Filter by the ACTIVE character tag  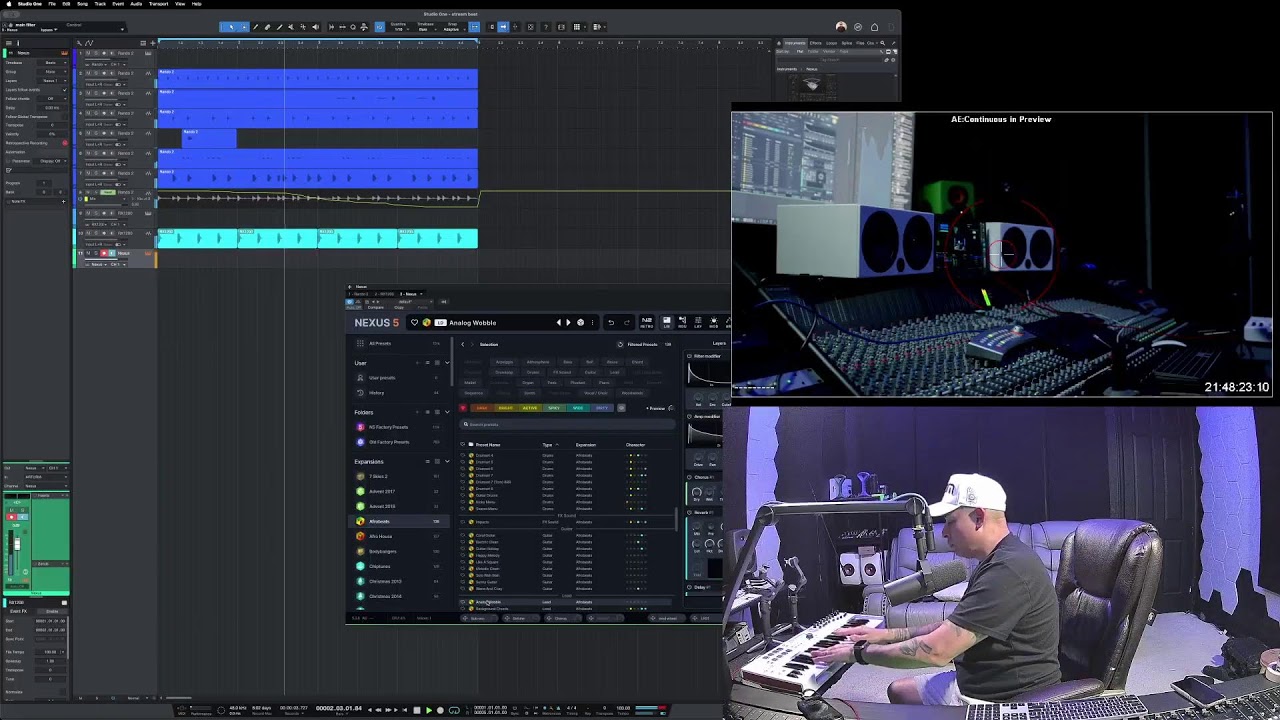(x=530, y=408)
